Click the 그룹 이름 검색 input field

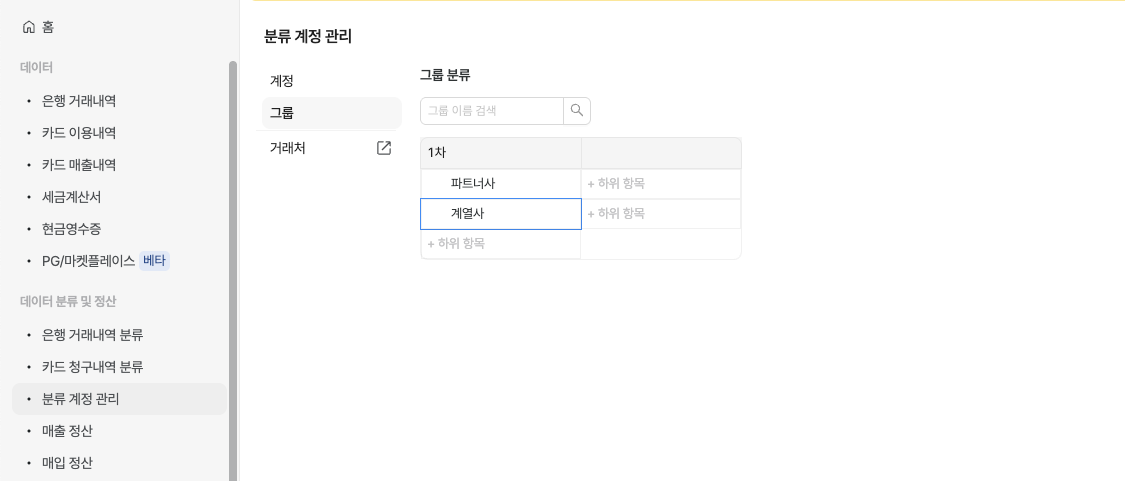[x=491, y=111]
